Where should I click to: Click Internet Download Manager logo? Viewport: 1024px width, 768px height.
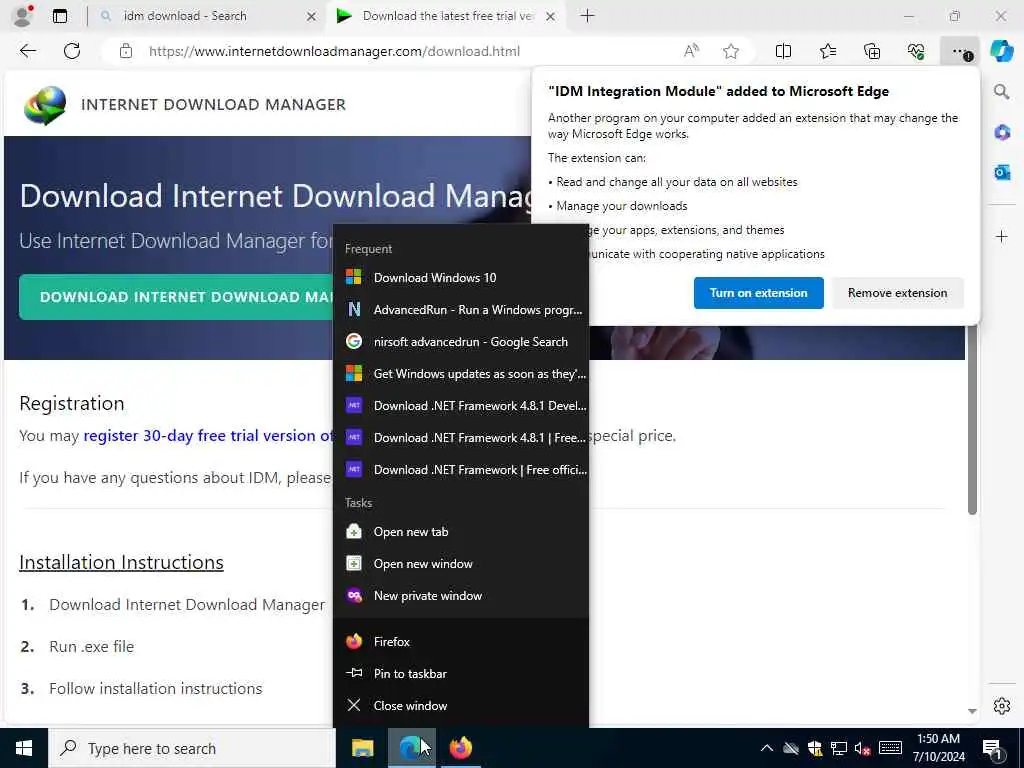click(x=45, y=104)
